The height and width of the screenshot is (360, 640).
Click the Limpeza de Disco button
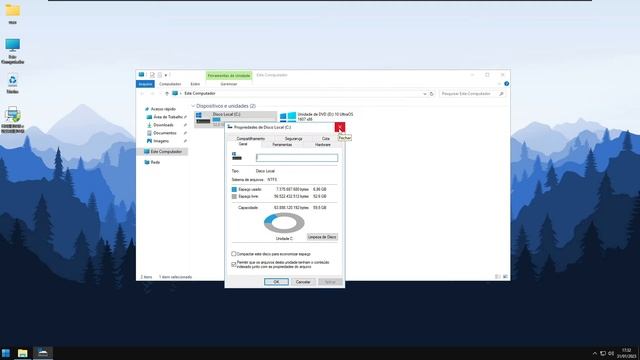[322, 237]
